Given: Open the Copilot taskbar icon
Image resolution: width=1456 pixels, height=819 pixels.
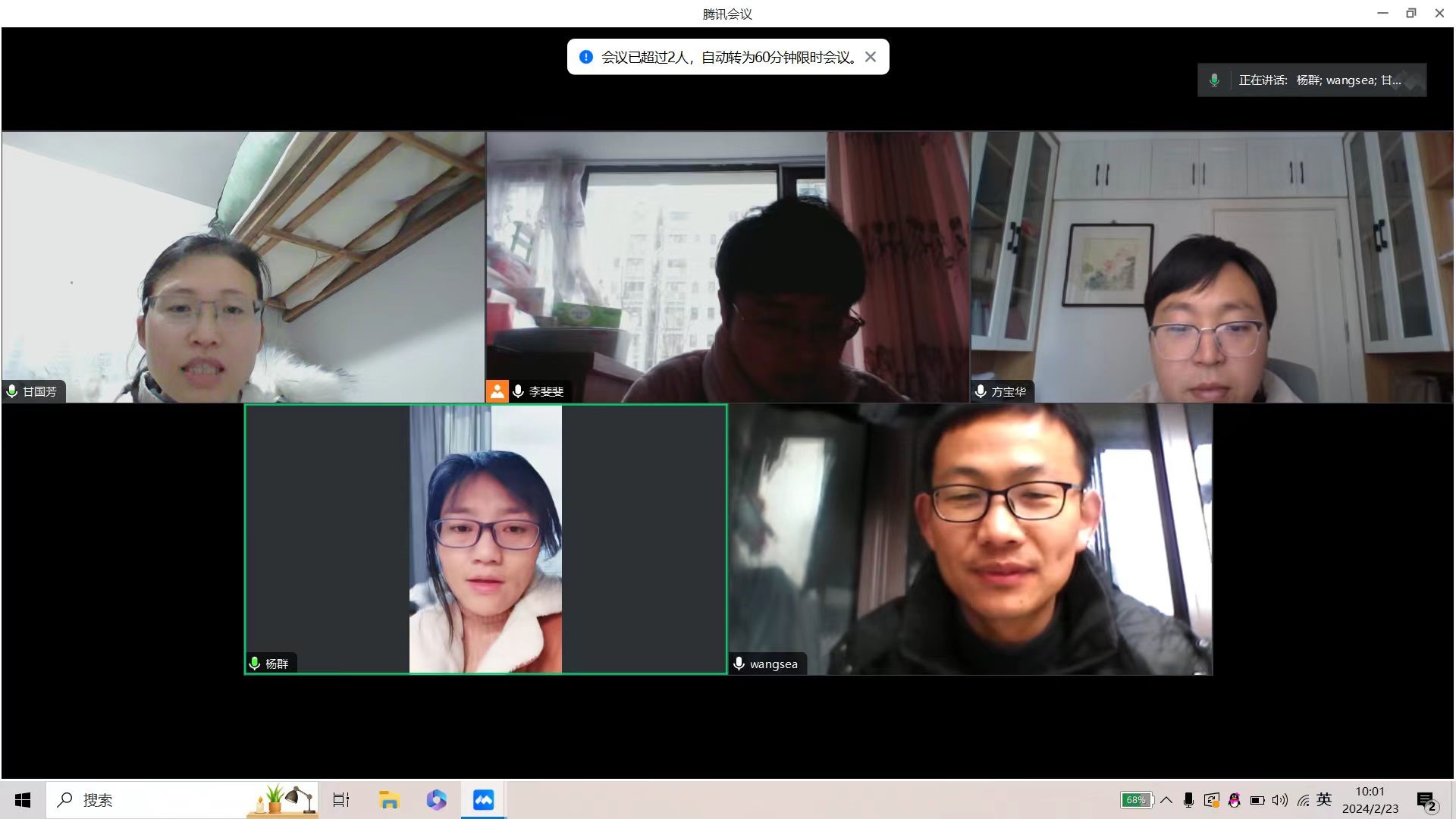Looking at the screenshot, I should point(436,800).
